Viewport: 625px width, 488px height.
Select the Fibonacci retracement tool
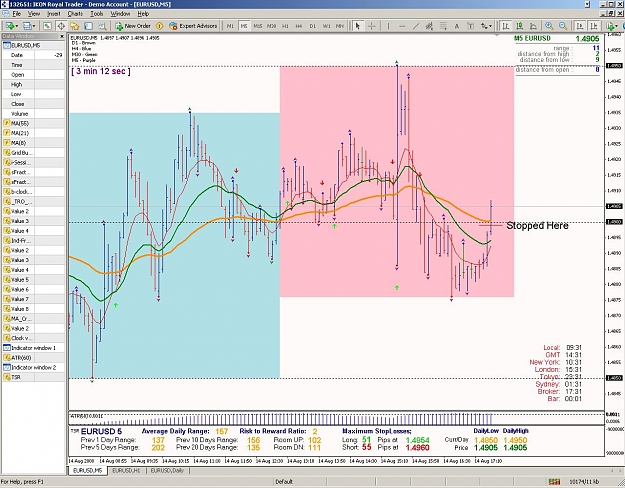(443, 26)
